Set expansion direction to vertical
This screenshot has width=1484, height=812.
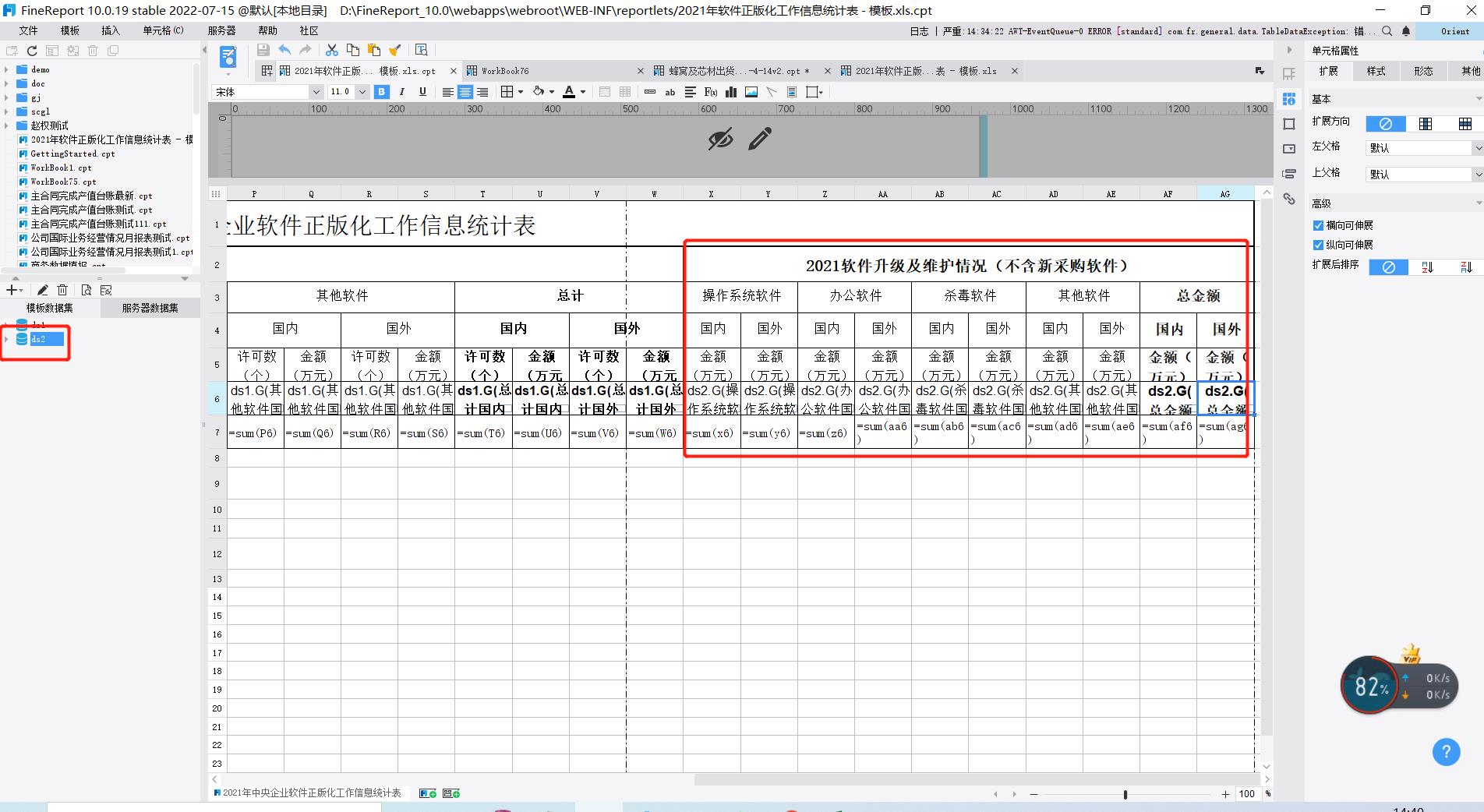[1426, 124]
